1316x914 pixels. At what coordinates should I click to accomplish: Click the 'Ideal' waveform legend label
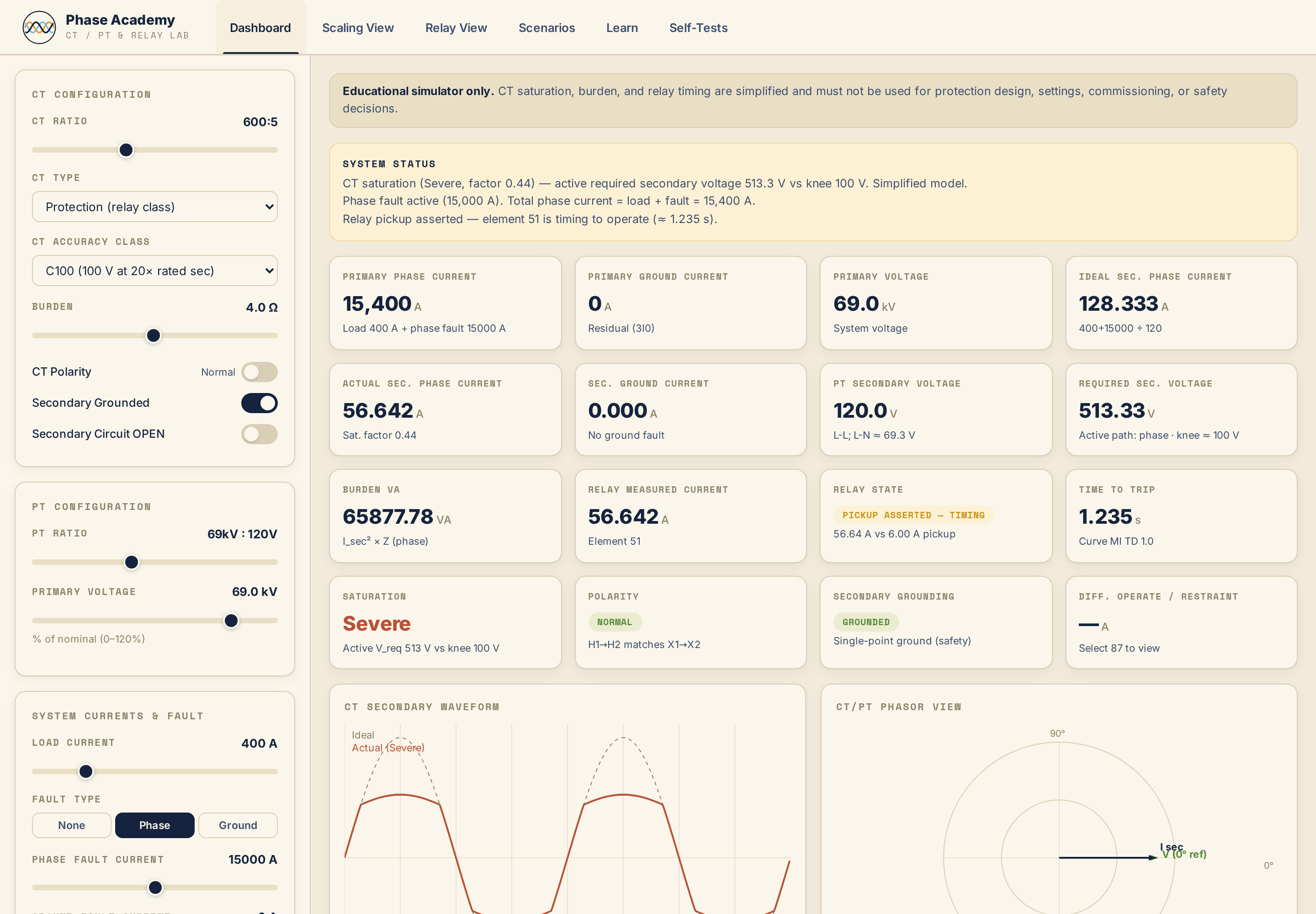(x=362, y=735)
